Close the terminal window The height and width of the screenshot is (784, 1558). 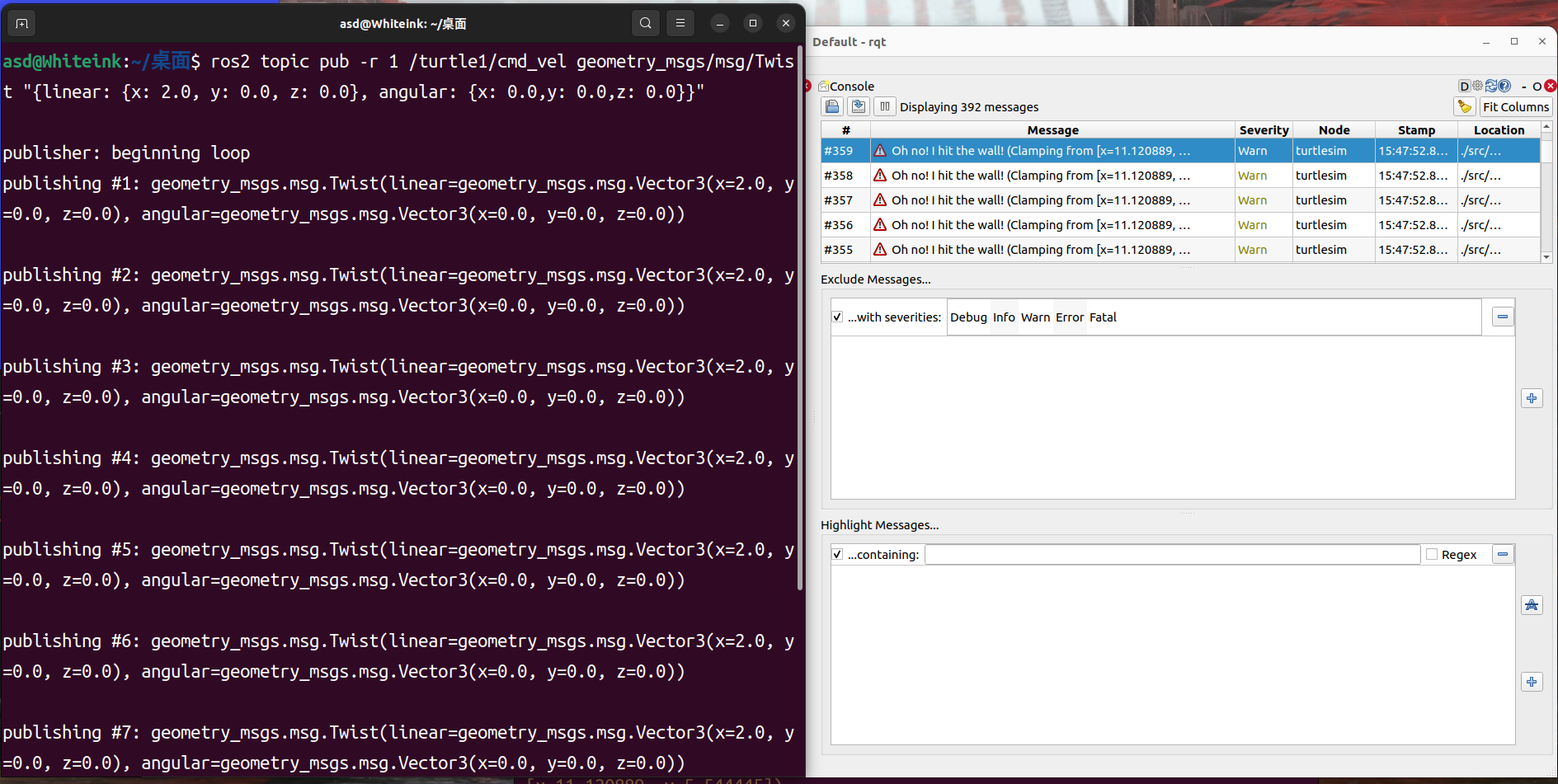click(x=786, y=24)
